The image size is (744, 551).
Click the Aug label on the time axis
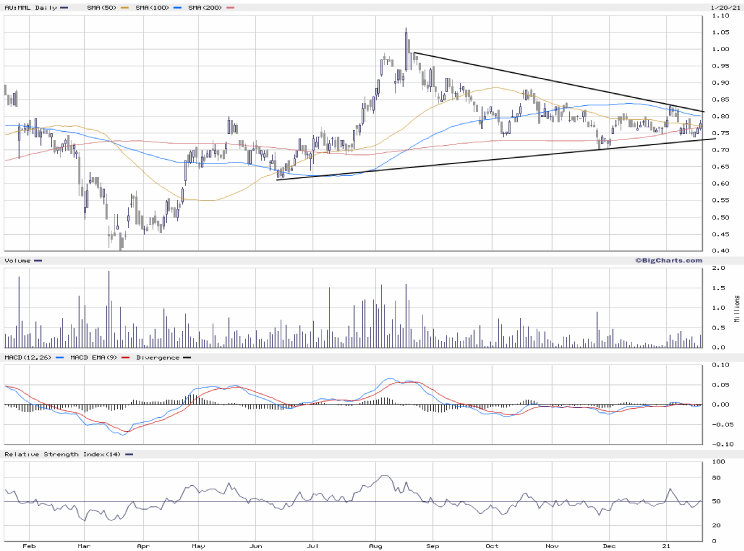pyautogui.click(x=376, y=548)
